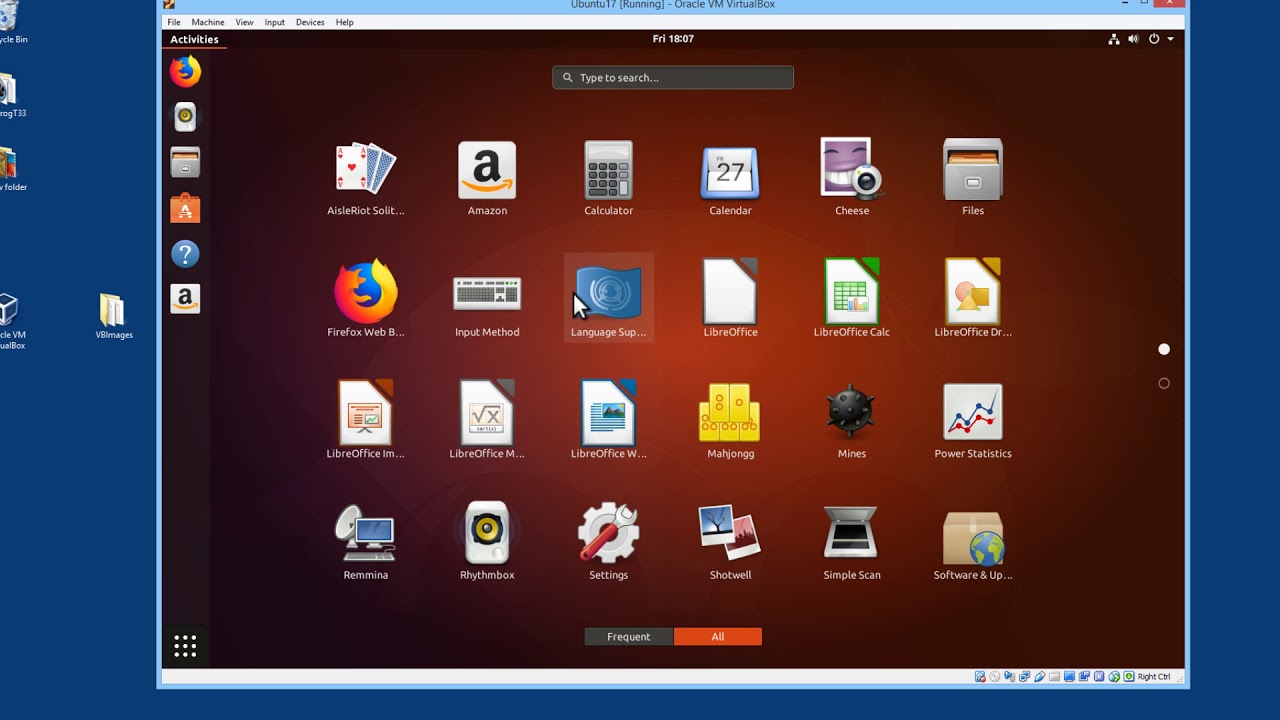Click Show Applications grid button

(185, 646)
